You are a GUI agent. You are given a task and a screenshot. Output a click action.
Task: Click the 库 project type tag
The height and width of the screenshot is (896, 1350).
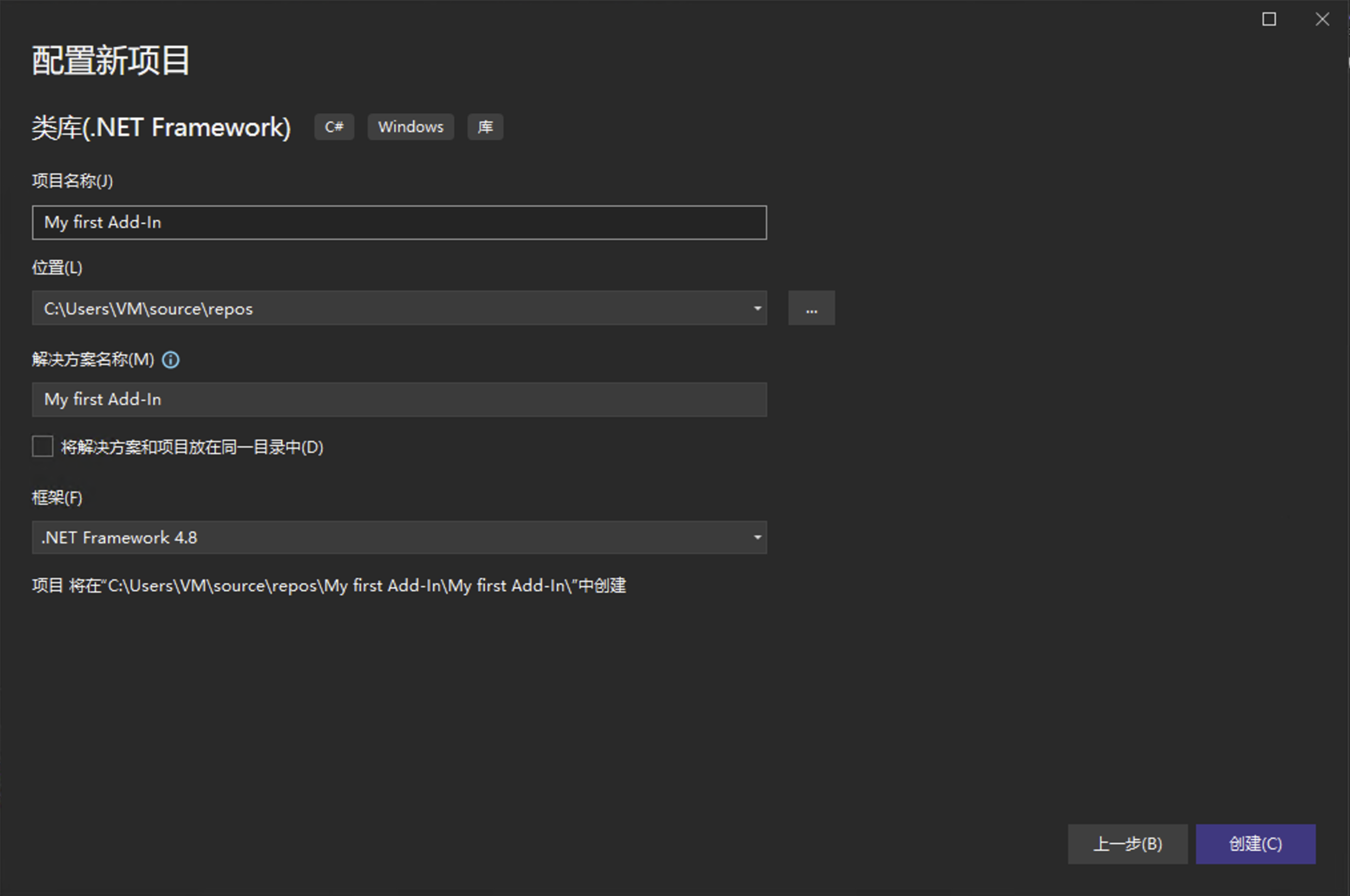[x=485, y=127]
